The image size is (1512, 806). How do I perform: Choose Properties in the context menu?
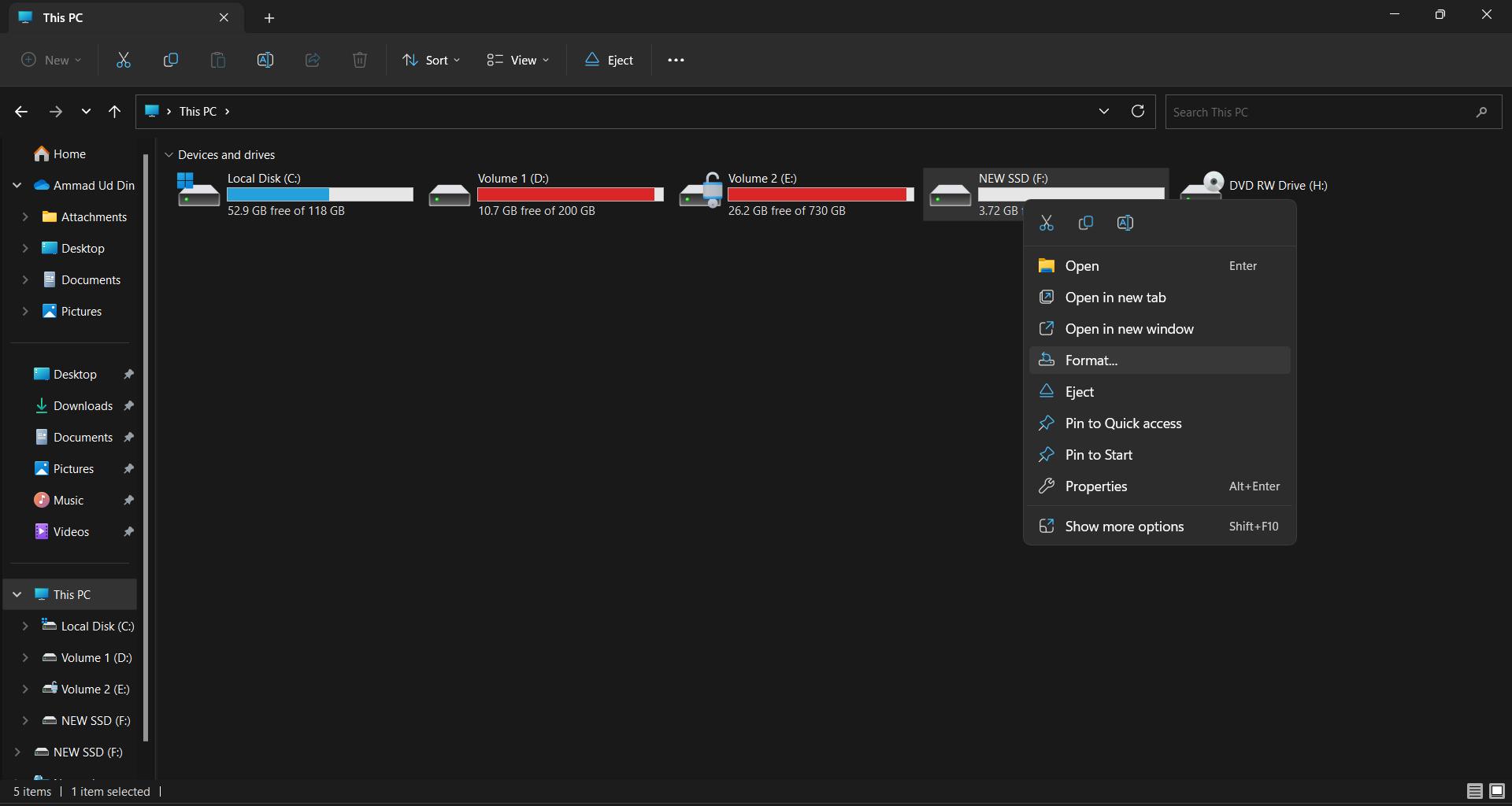[x=1095, y=486]
